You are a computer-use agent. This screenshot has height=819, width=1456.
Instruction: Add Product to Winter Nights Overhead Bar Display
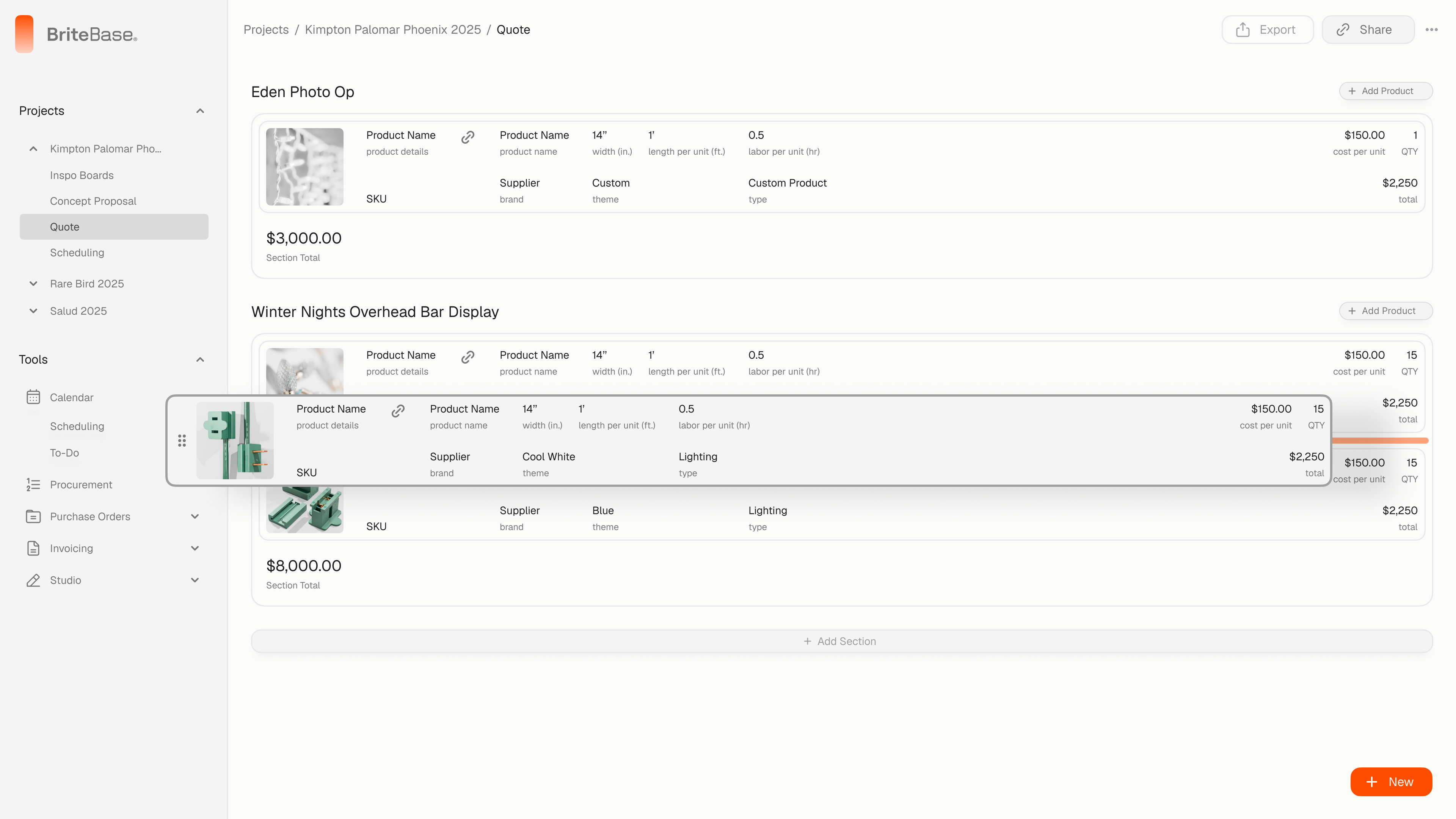1385,311
